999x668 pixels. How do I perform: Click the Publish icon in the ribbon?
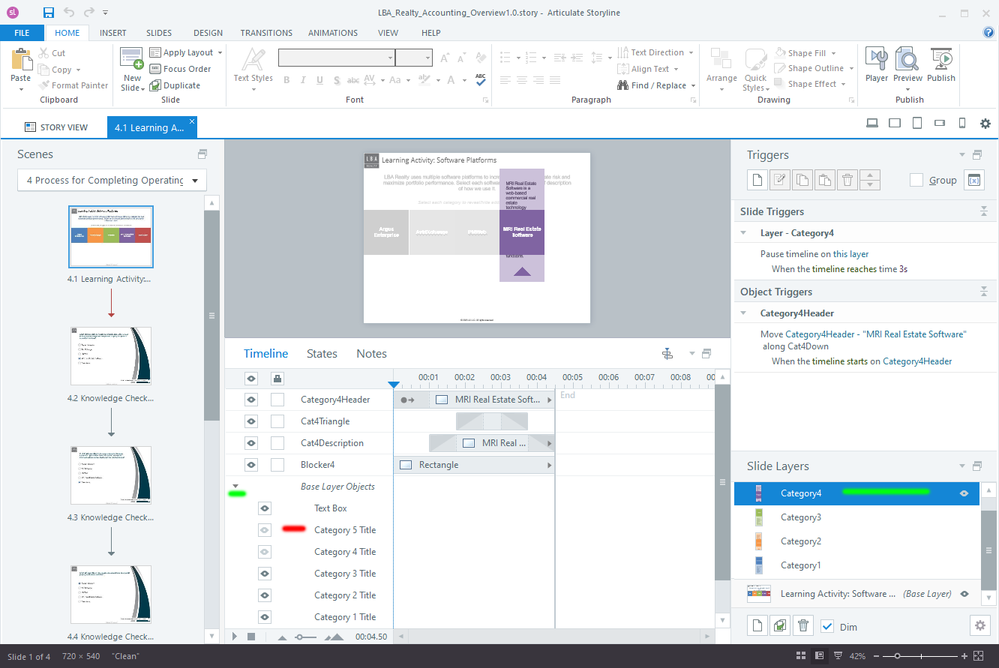click(x=940, y=64)
